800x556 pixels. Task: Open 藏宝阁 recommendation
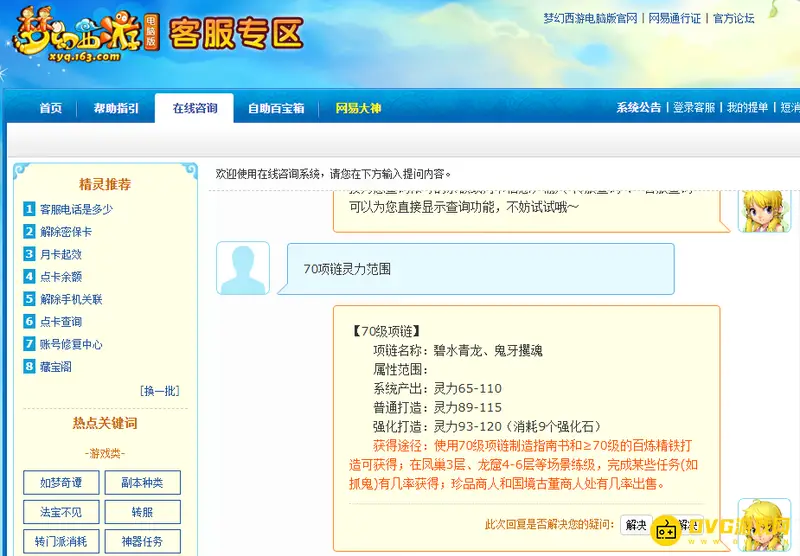pos(56,366)
